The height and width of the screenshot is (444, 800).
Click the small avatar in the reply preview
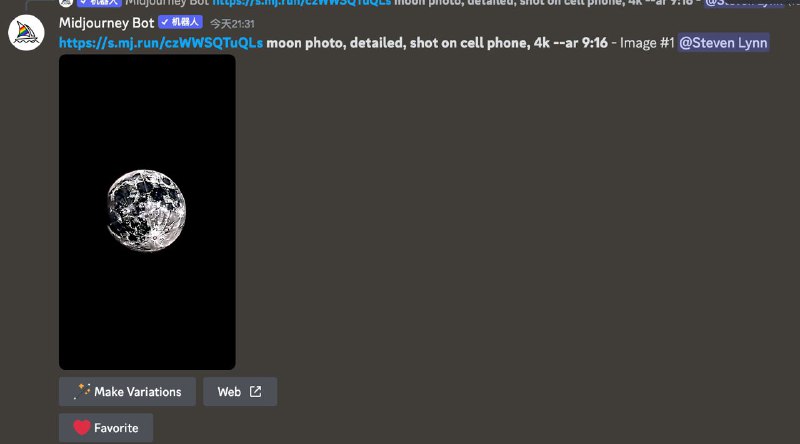66,3
